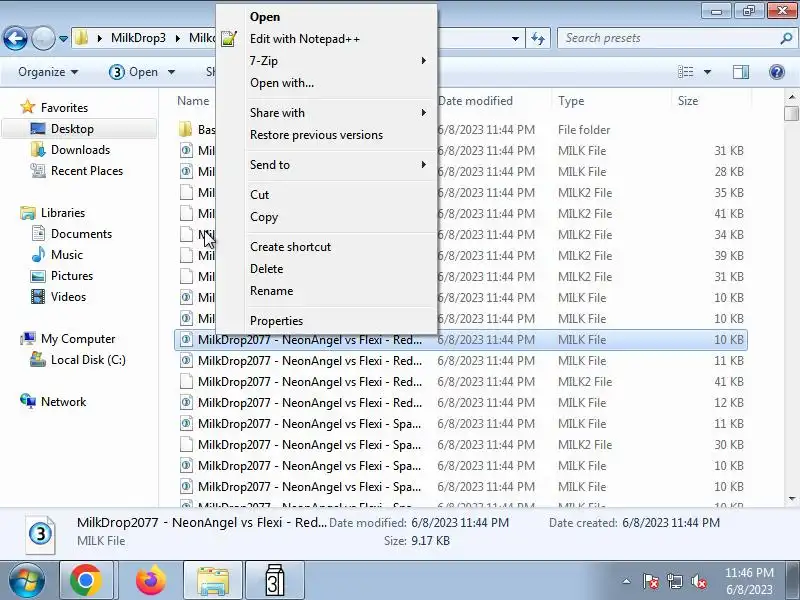Screen dimensions: 800x600
Task: Click the taskbar clock 11:46 PM
Action: (x=749, y=572)
